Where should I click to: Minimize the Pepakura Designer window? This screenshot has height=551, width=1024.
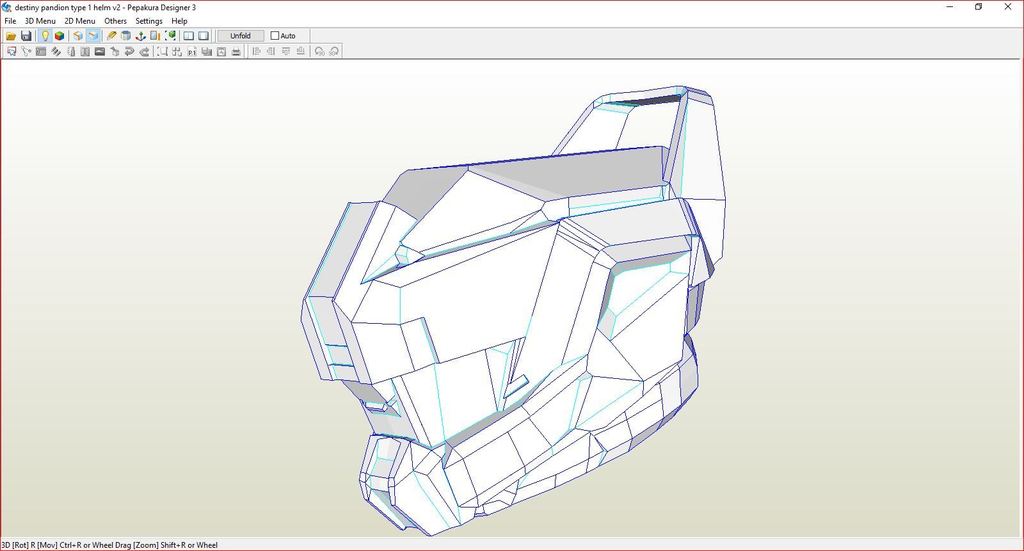coord(950,7)
